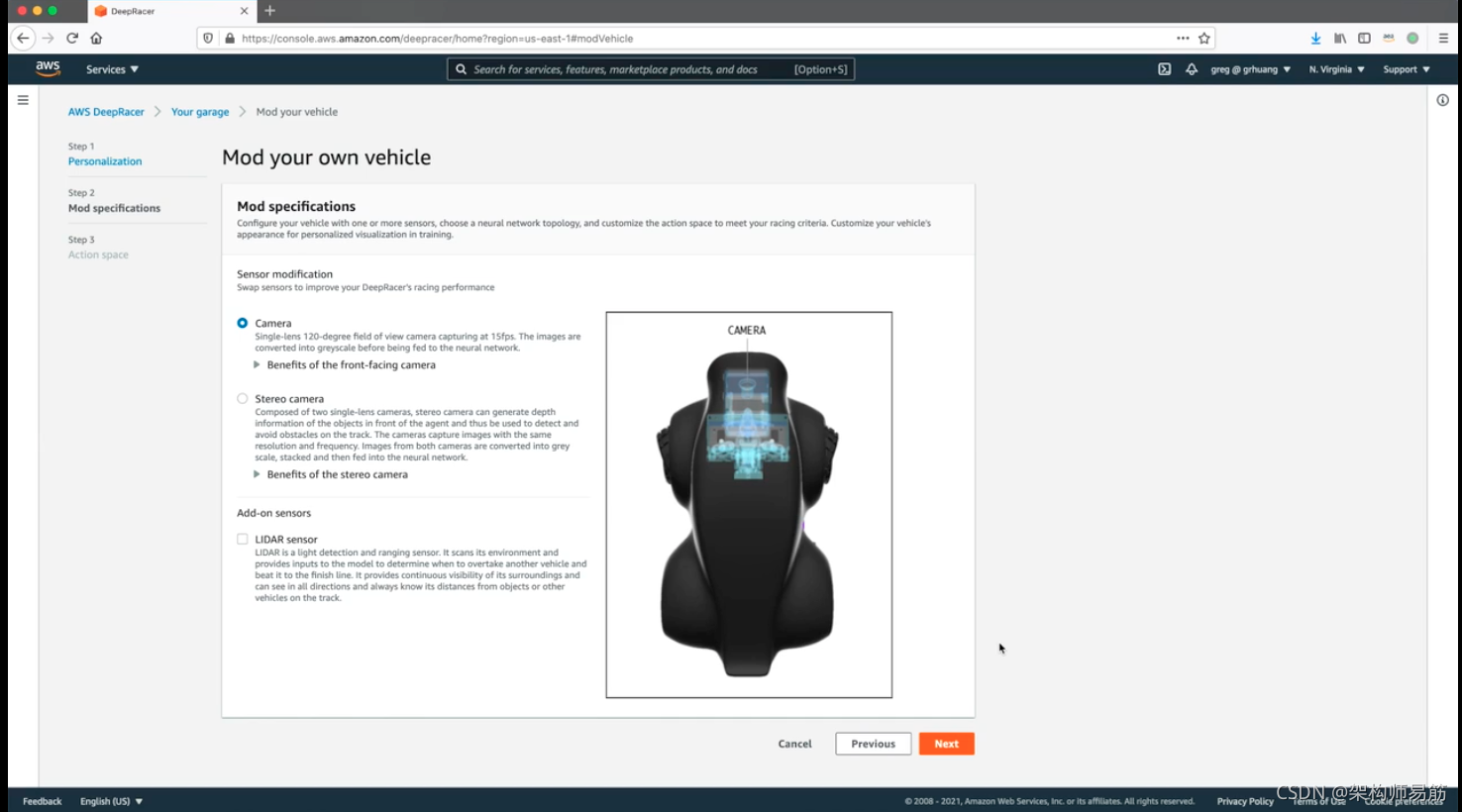Click the Cancel button
Viewport: 1462px width, 812px height.
pos(794,744)
